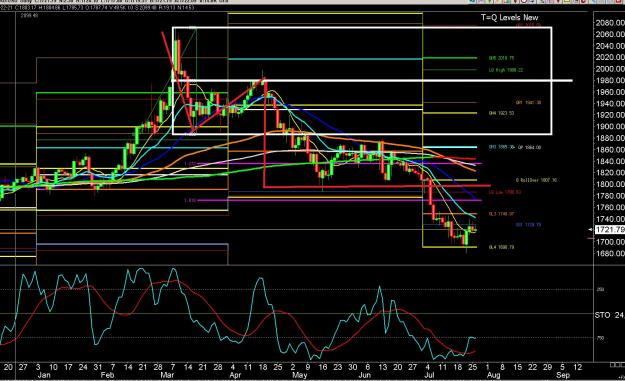The height and width of the screenshot is (381, 625).
Task: Click the May month label on time axis
Action: [x=300, y=375]
